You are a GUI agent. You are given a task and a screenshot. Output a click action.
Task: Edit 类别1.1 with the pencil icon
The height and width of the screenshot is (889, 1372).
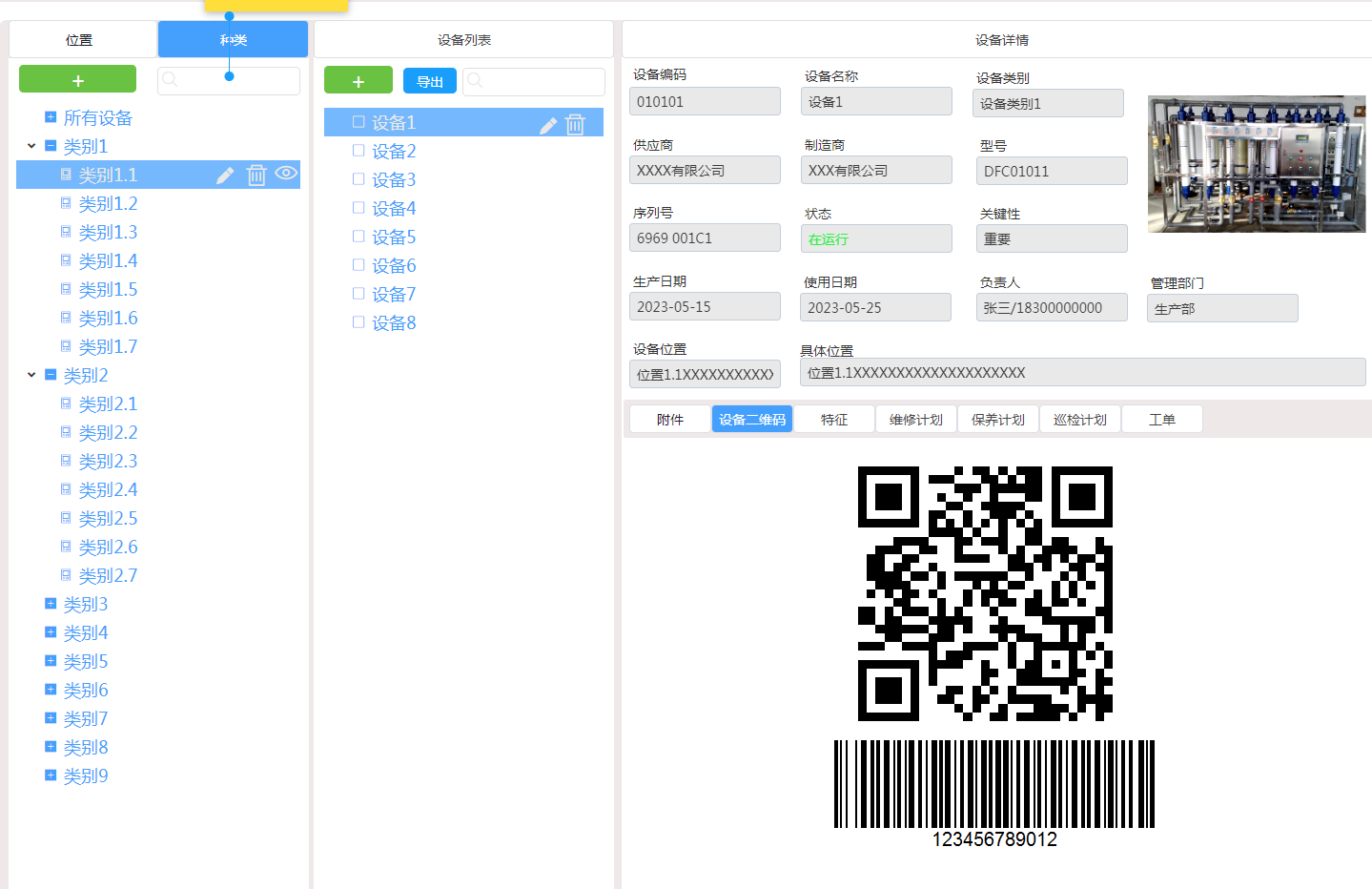(225, 176)
